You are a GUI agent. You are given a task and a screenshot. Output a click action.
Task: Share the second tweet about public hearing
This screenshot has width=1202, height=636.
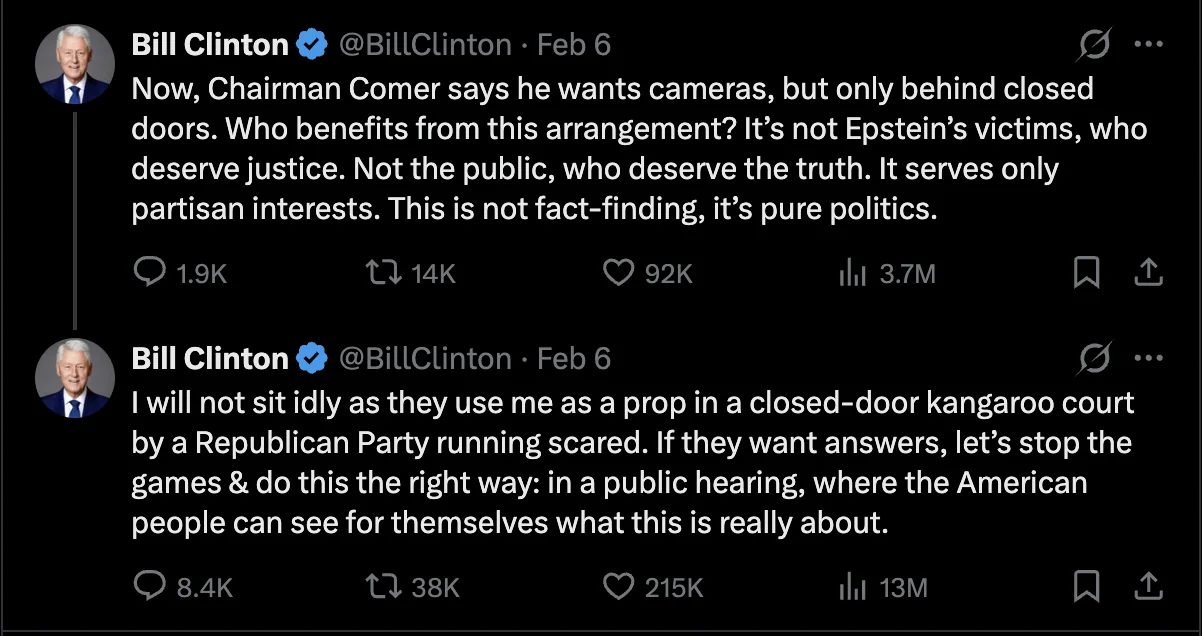(1150, 586)
